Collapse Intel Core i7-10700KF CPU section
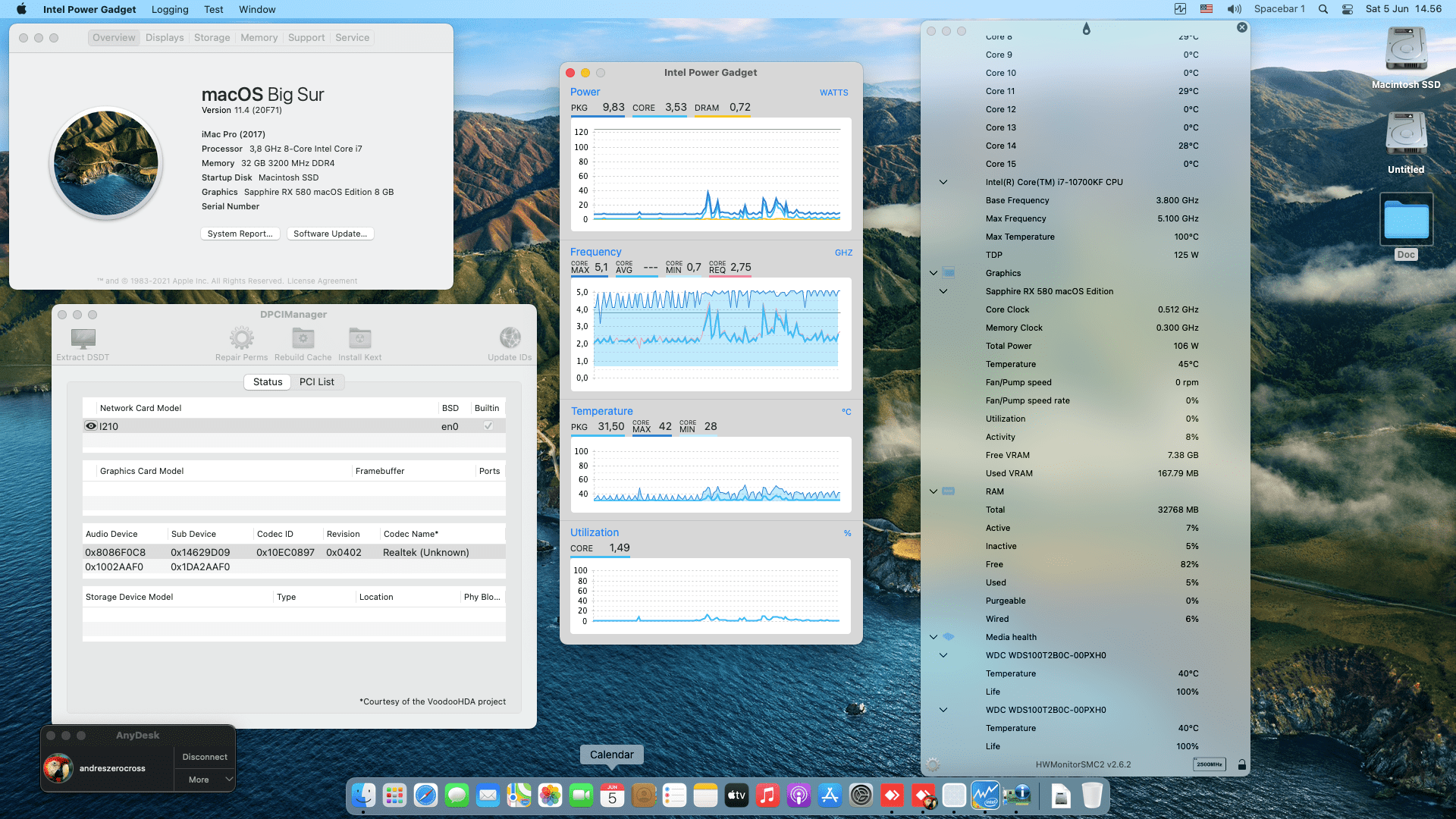This screenshot has height=819, width=1456. [943, 182]
